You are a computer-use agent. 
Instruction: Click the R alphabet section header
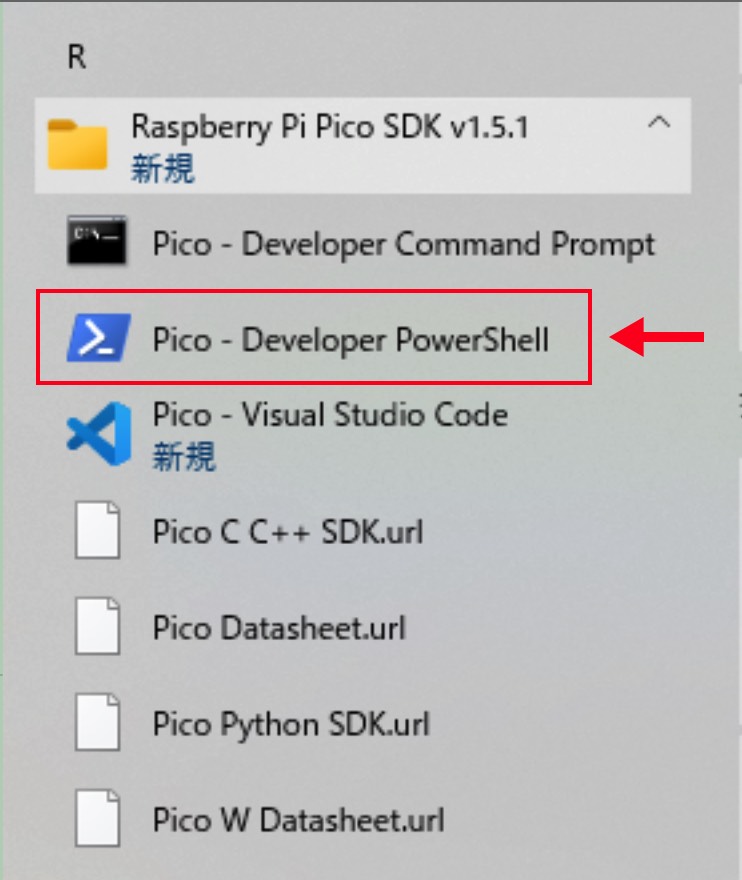click(77, 57)
